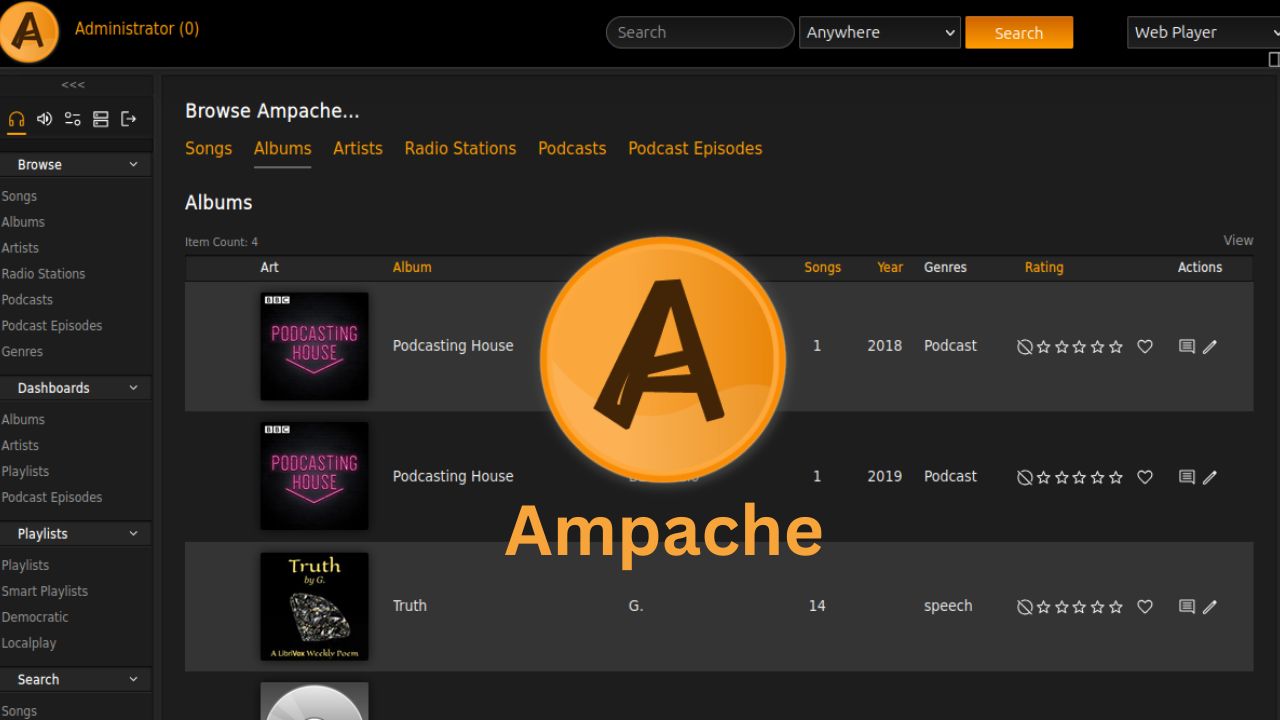Edit the Truth album with pencil icon

[x=1210, y=606]
